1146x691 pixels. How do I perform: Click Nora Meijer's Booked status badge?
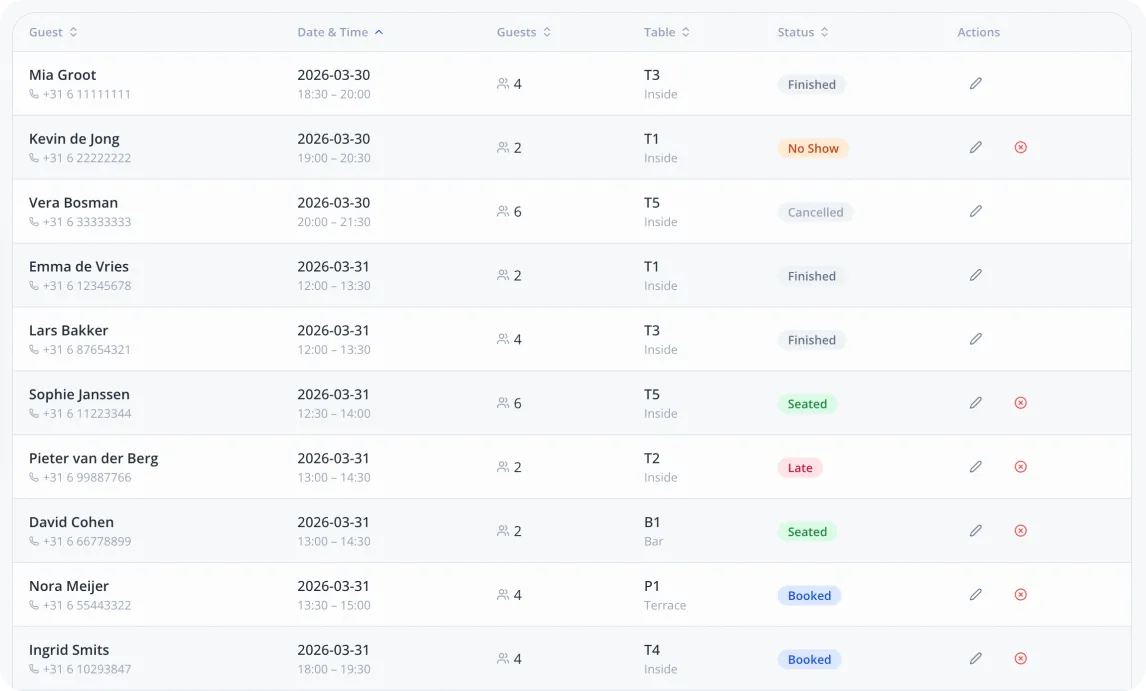tap(809, 596)
